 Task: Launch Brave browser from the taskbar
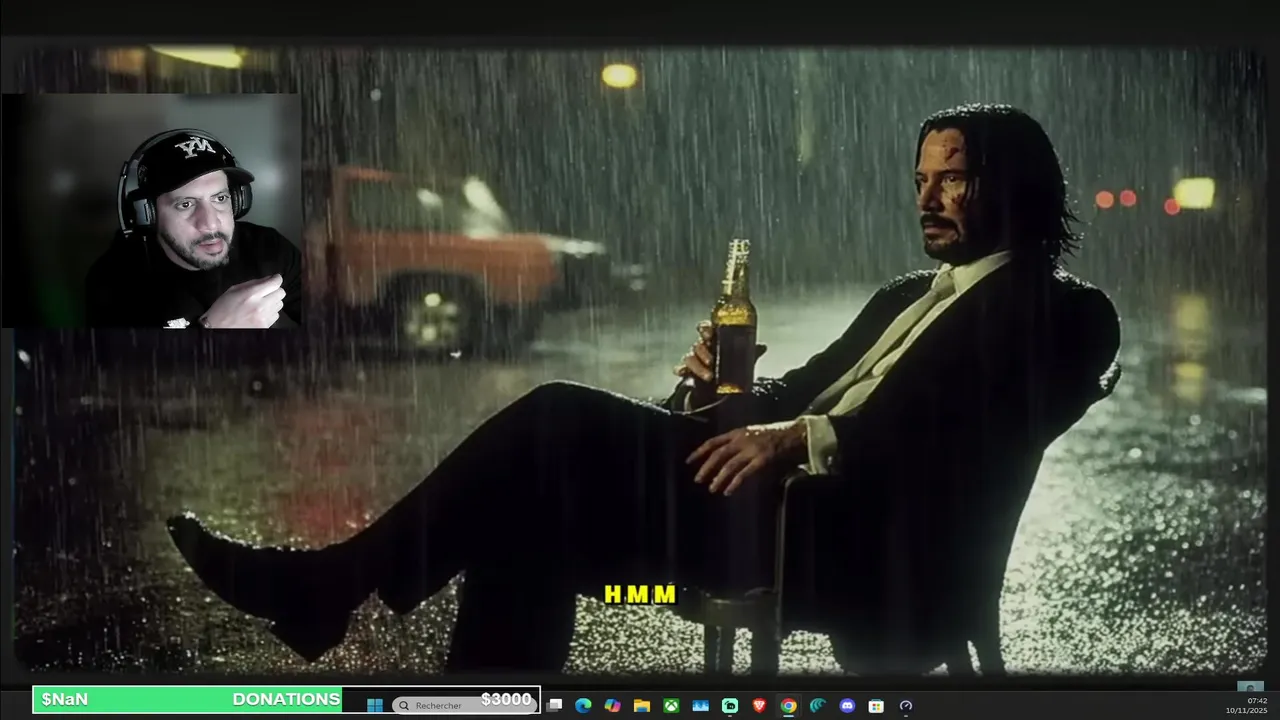(x=759, y=705)
